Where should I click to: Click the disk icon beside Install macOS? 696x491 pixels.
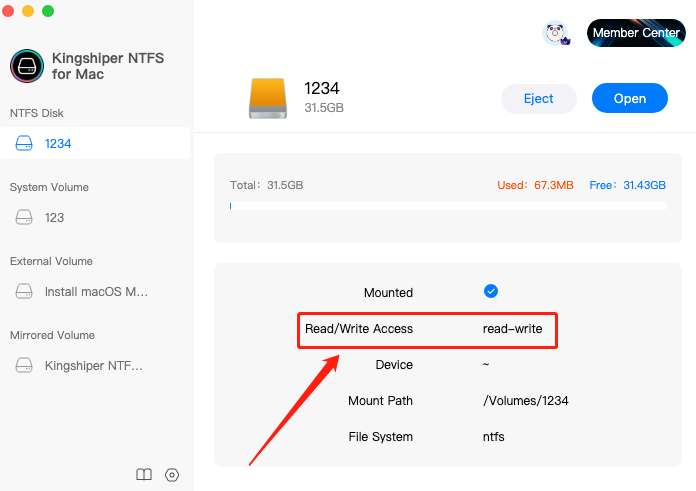[x=24, y=292]
